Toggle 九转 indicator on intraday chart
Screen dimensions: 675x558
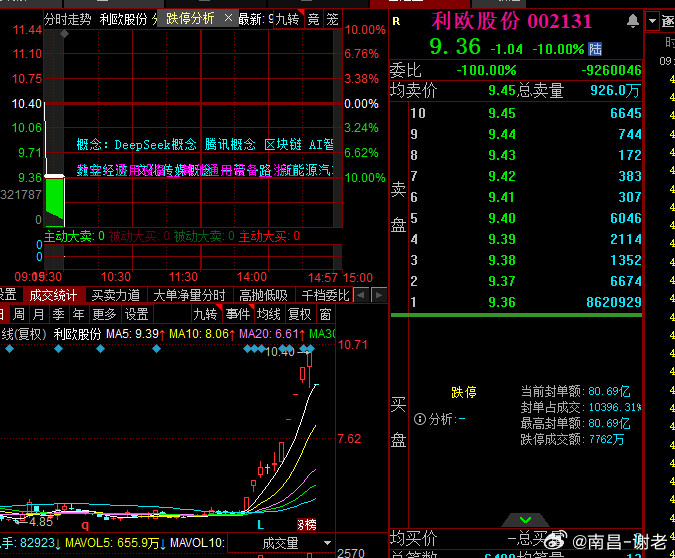tap(288, 19)
